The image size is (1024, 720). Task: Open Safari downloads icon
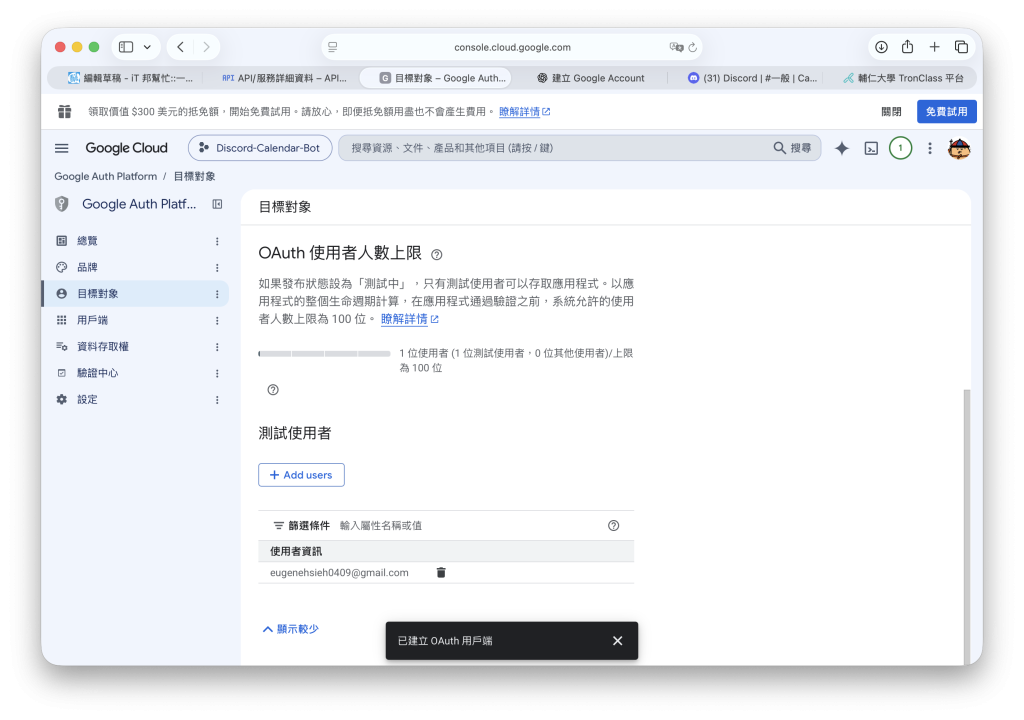(x=881, y=47)
